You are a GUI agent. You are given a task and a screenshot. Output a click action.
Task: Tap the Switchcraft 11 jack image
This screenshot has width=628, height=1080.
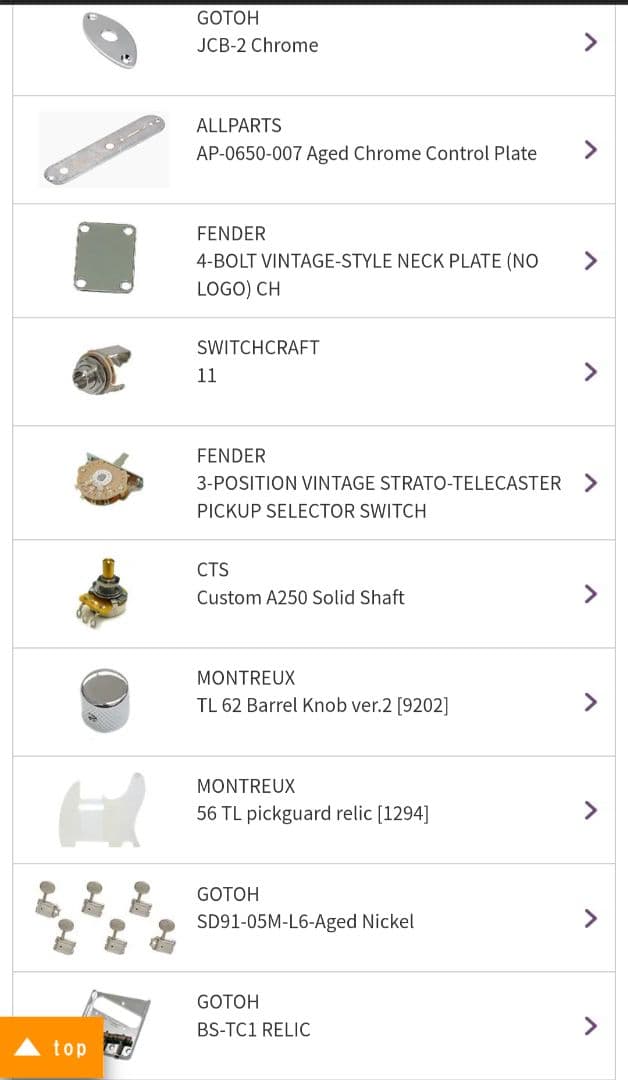(104, 370)
